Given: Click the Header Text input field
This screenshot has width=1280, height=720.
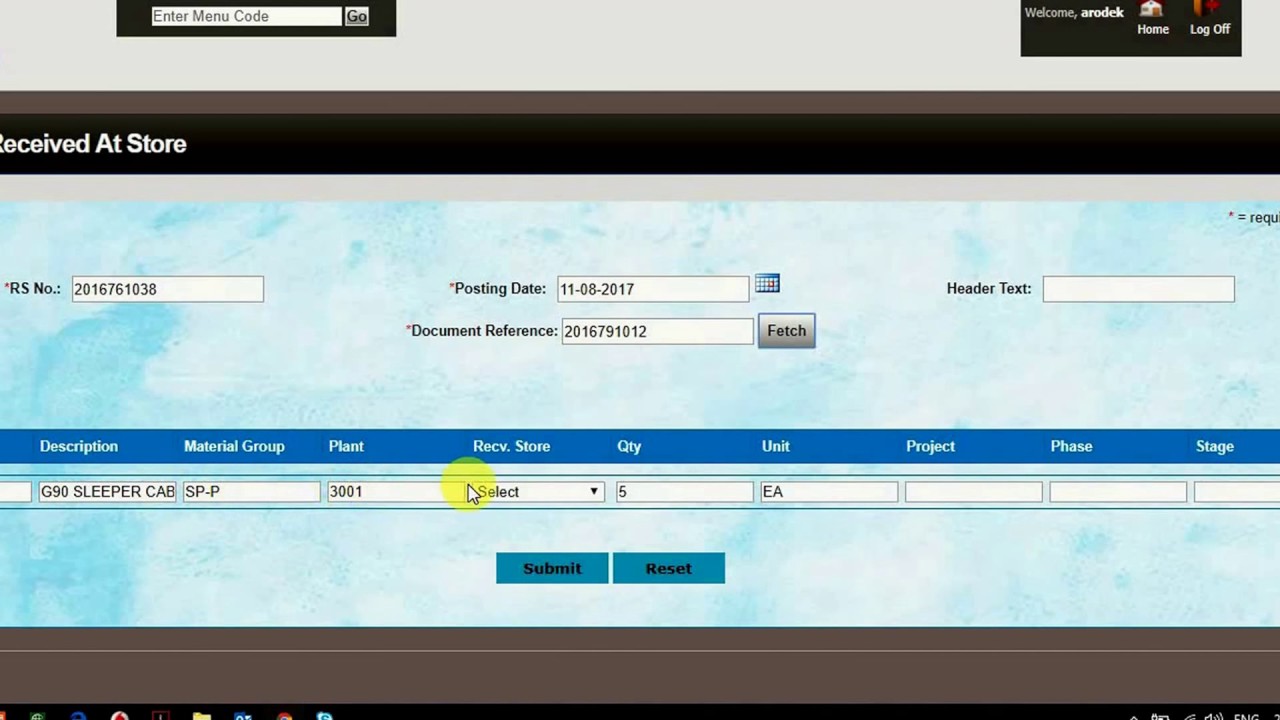Looking at the screenshot, I should (1138, 289).
